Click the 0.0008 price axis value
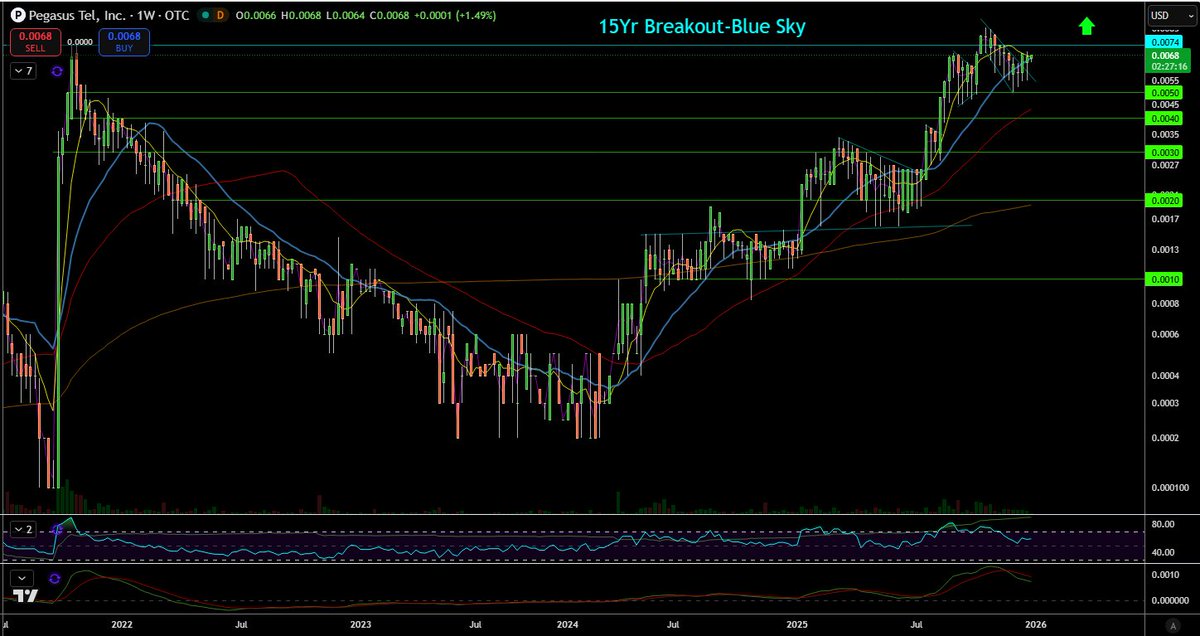Viewport: 1200px width, 636px height. 1165,304
